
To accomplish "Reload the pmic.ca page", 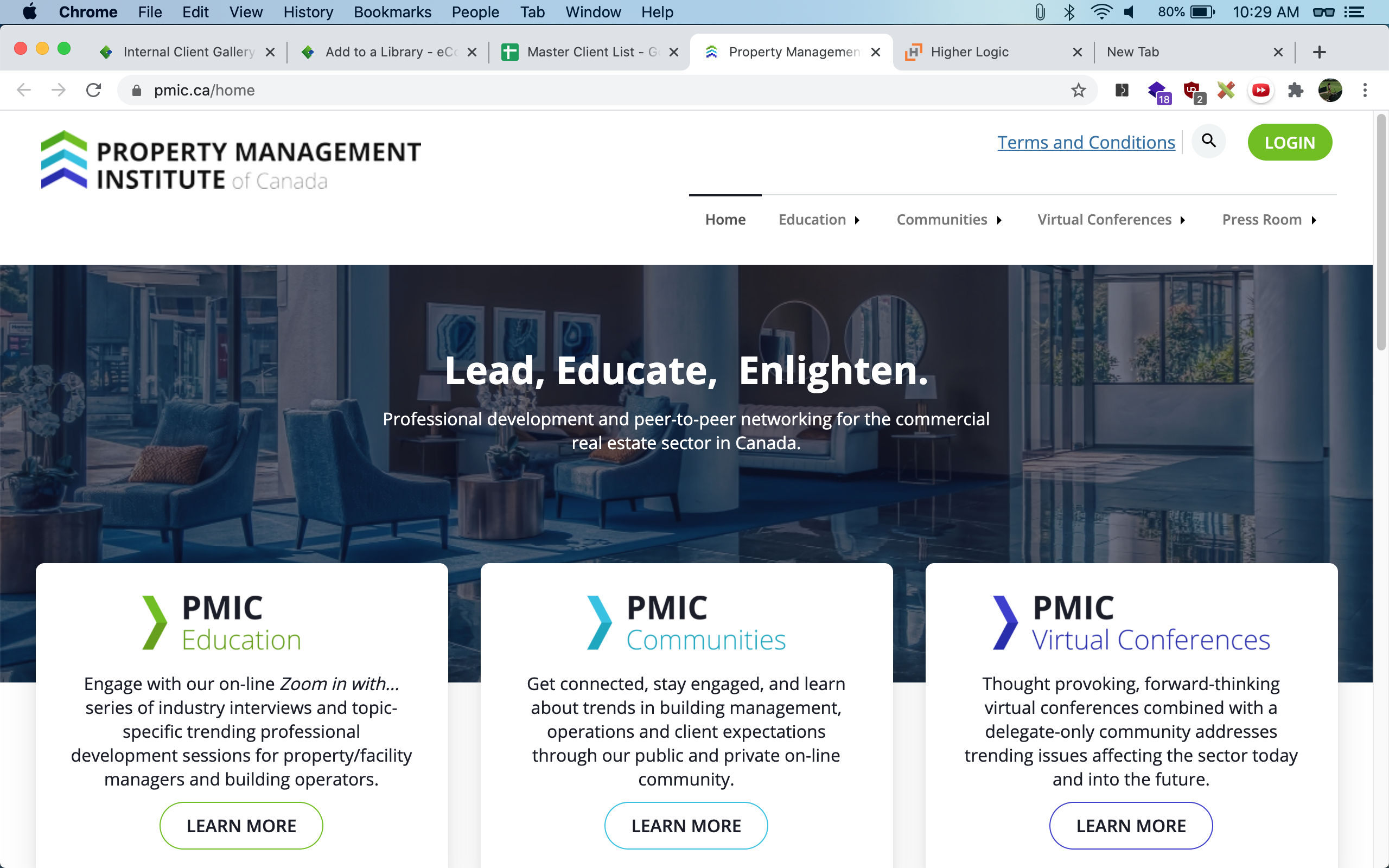I will (93, 90).
